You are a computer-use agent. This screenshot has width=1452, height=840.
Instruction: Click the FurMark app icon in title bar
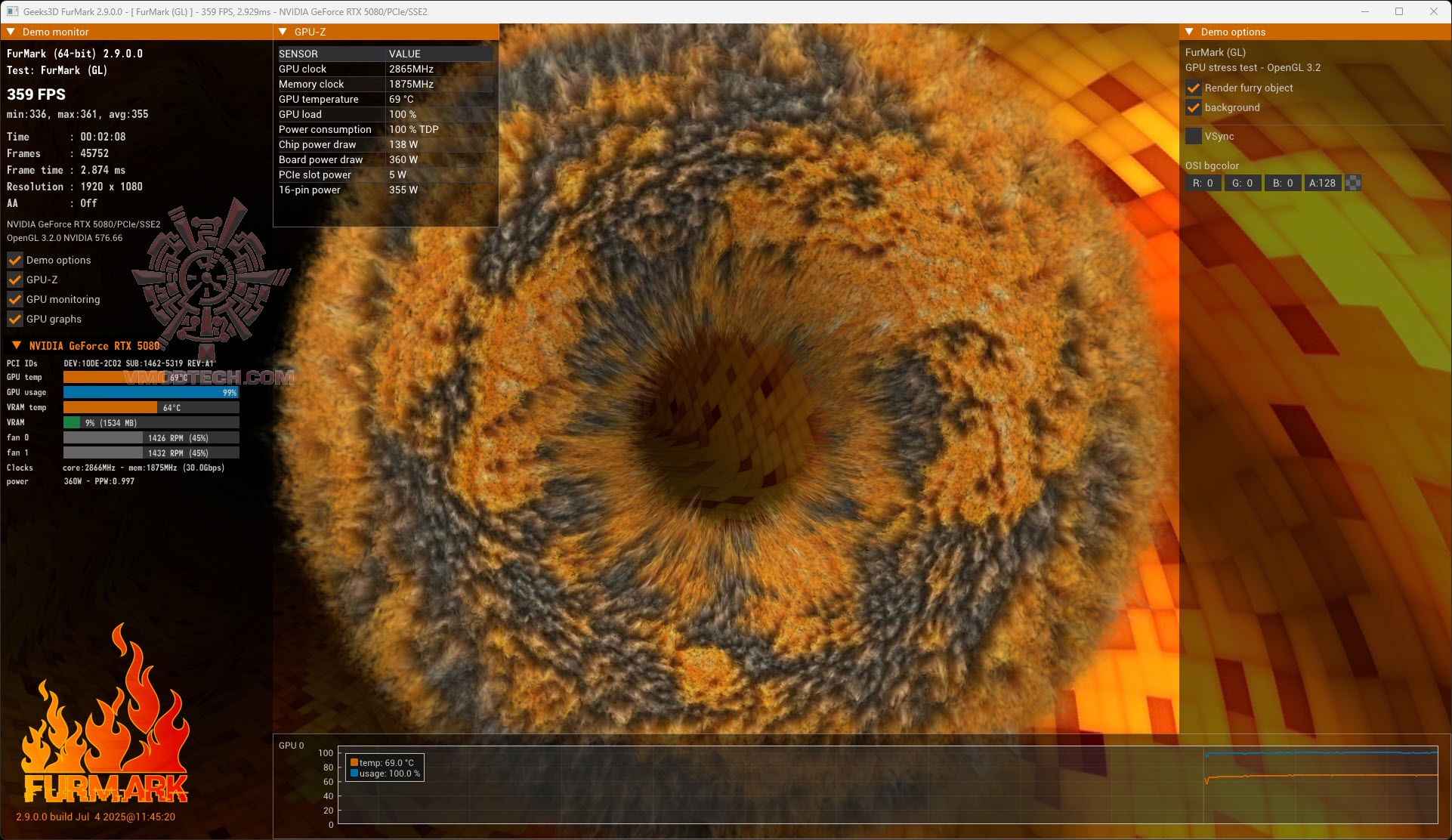point(12,11)
